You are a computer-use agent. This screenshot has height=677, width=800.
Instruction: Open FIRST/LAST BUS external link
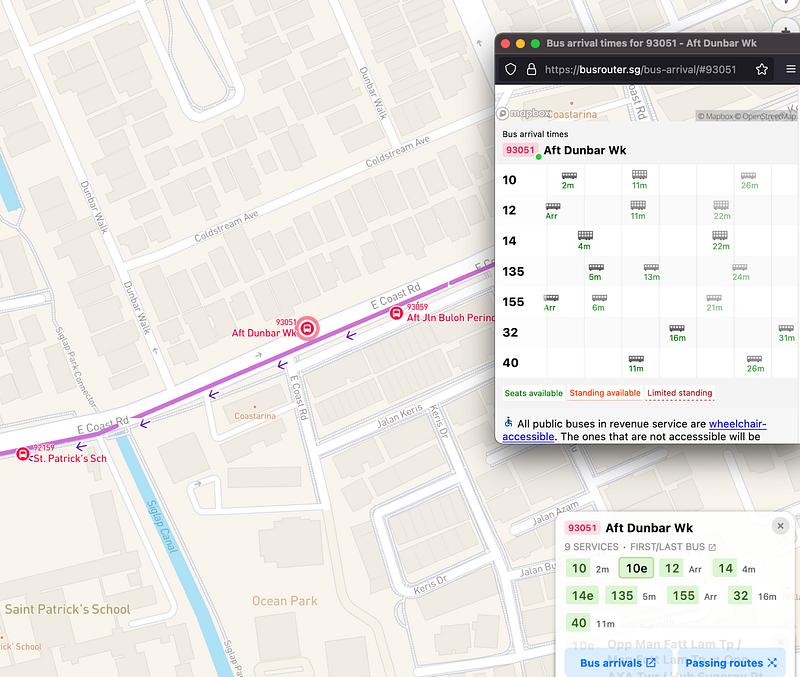(673, 547)
